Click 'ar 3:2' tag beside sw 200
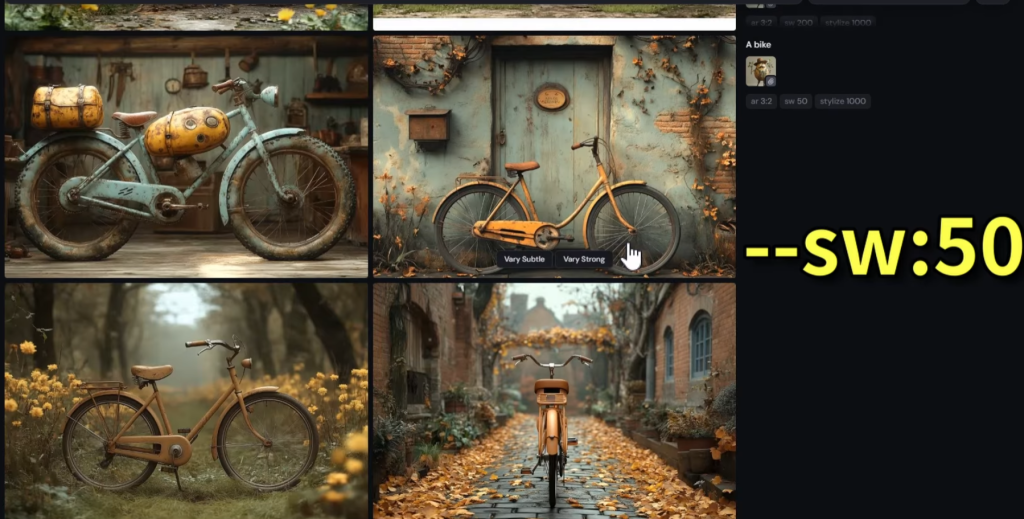The width and height of the screenshot is (1024, 519). click(760, 21)
